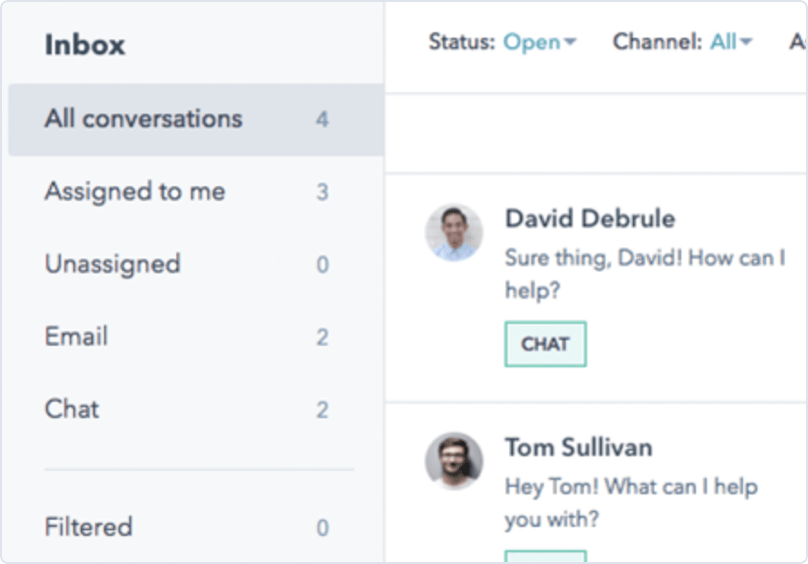Image resolution: width=808 pixels, height=564 pixels.
Task: Open David Debrule's avatar photo
Action: pyautogui.click(x=454, y=233)
